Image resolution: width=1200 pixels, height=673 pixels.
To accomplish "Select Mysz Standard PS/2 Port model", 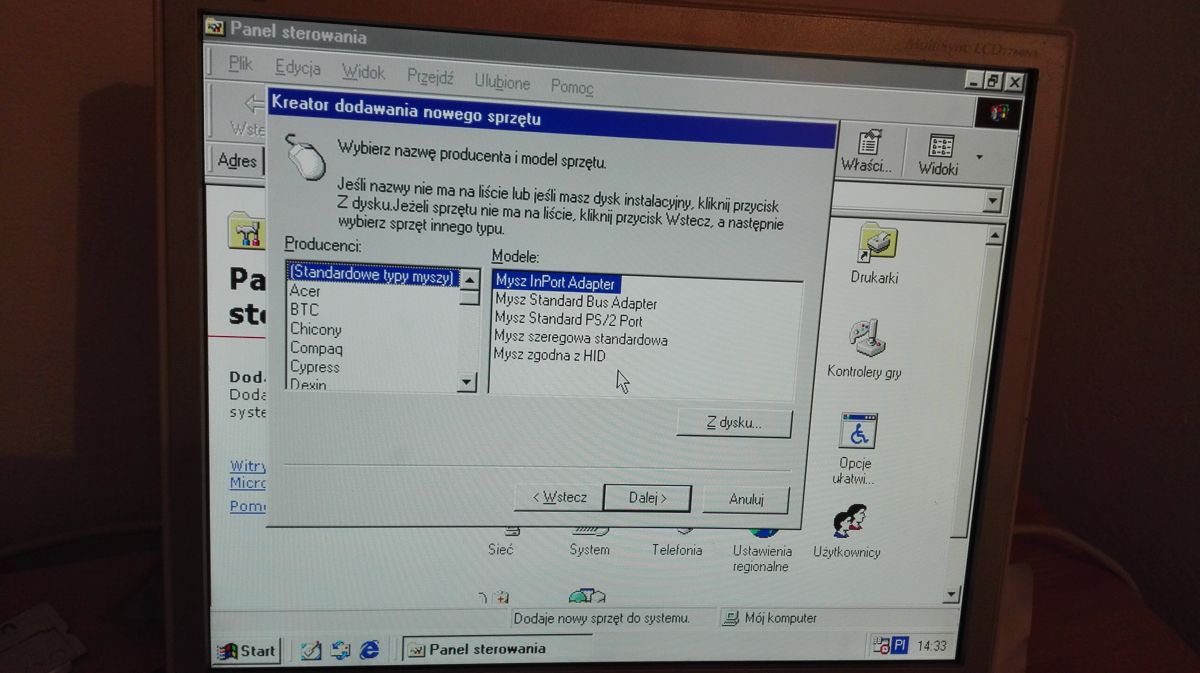I will click(x=568, y=320).
